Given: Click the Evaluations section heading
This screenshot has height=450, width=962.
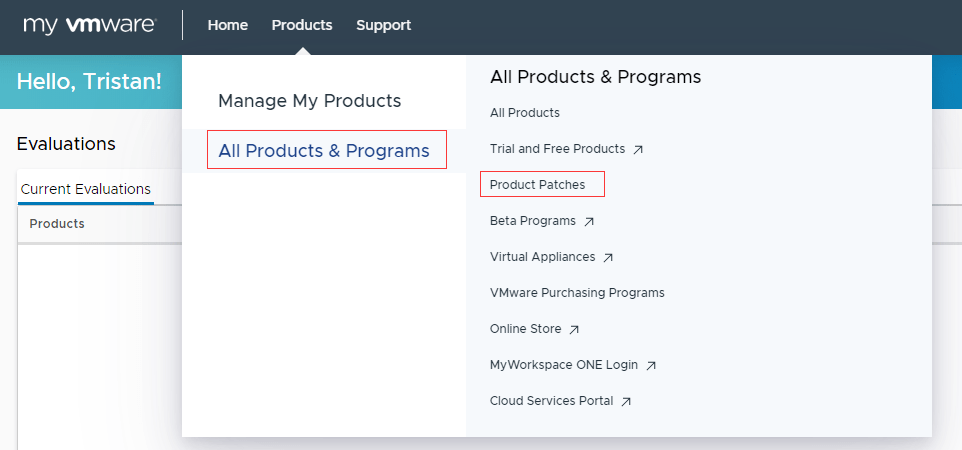Looking at the screenshot, I should coord(66,144).
